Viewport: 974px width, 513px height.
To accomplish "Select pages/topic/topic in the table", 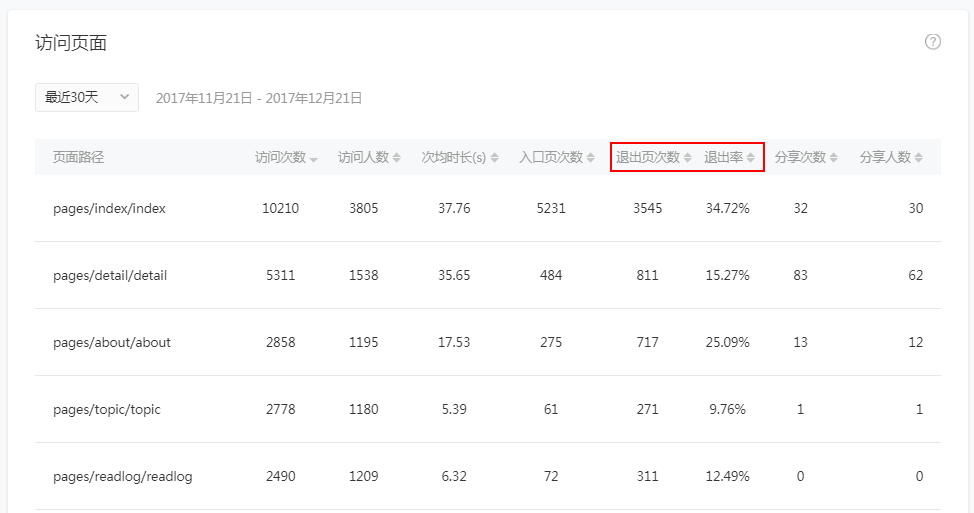I will tap(107, 410).
